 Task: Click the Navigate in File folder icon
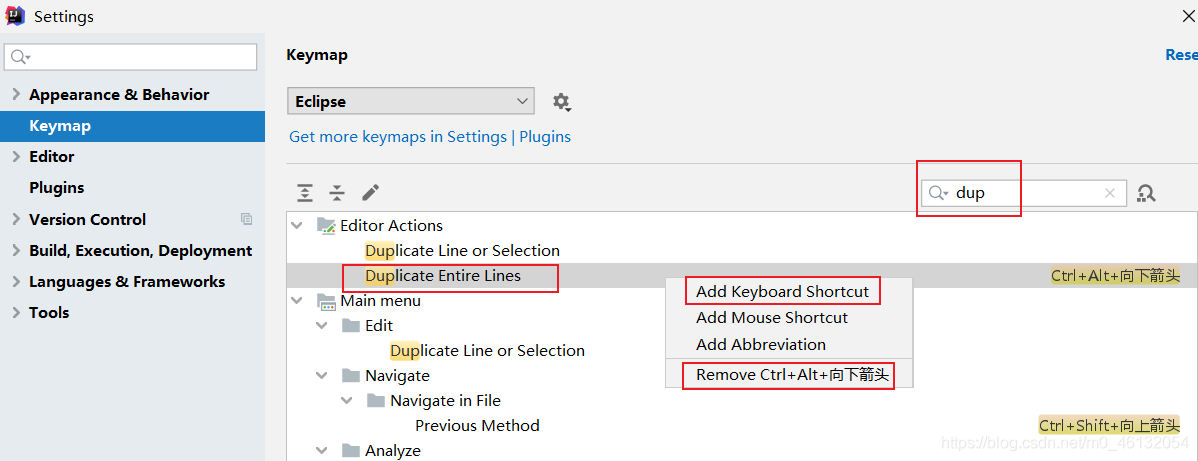coord(376,401)
